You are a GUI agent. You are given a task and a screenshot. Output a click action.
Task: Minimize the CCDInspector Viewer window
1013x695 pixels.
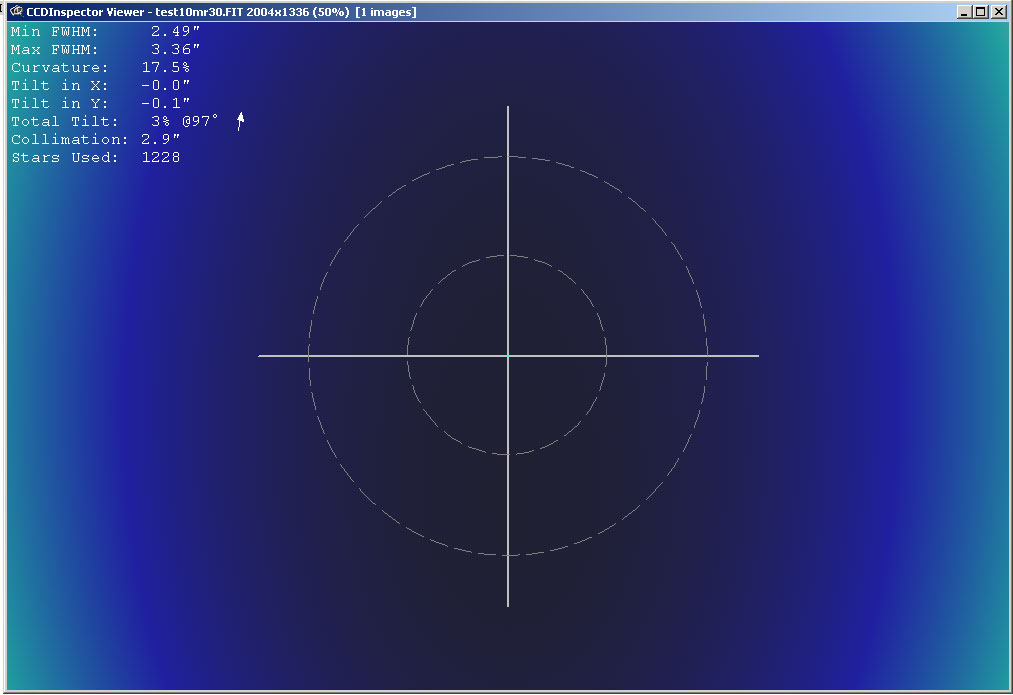964,12
